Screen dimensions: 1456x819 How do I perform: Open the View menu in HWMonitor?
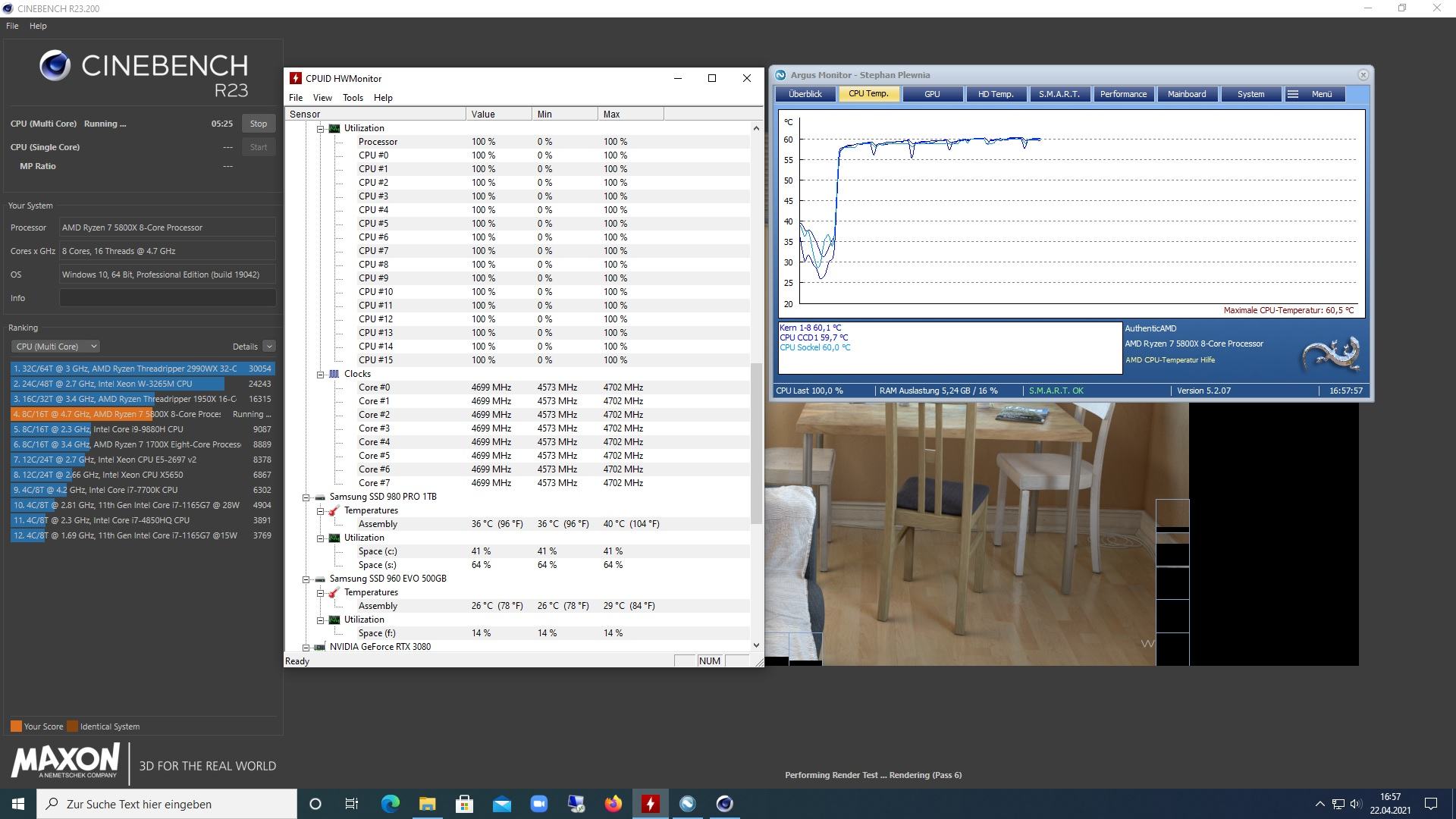322,98
